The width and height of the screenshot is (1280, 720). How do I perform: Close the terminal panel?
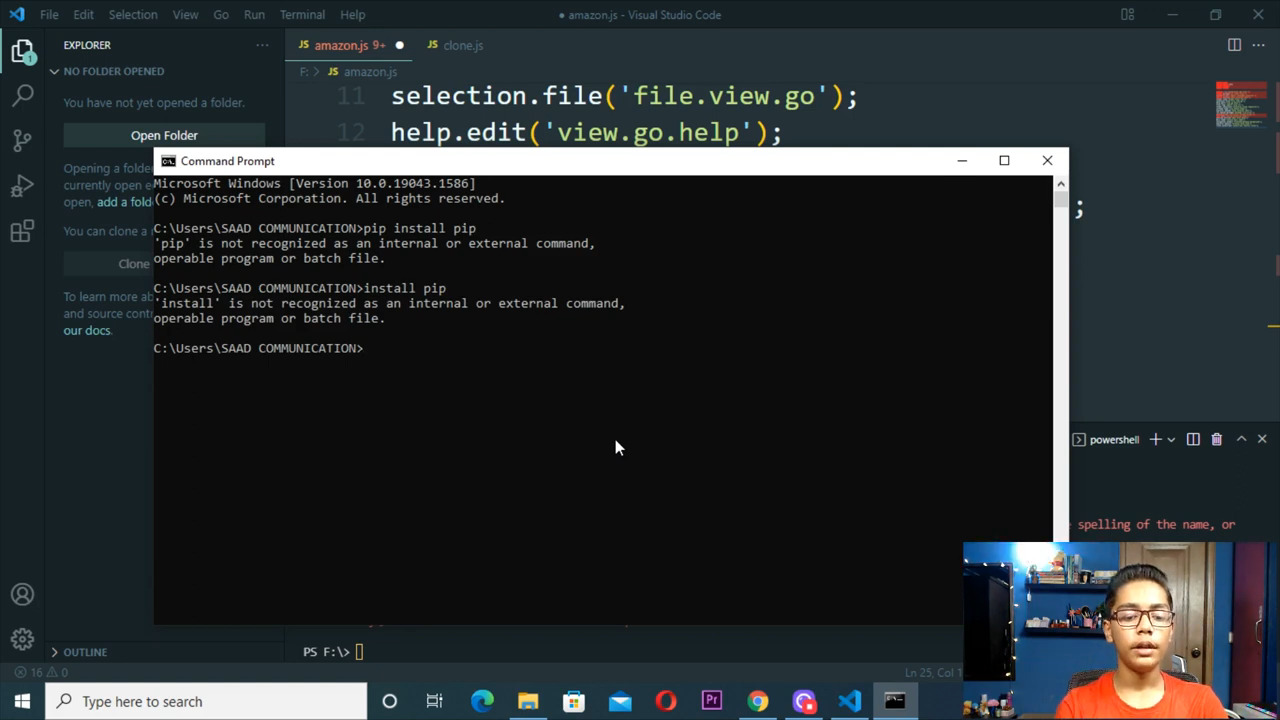click(x=1262, y=439)
